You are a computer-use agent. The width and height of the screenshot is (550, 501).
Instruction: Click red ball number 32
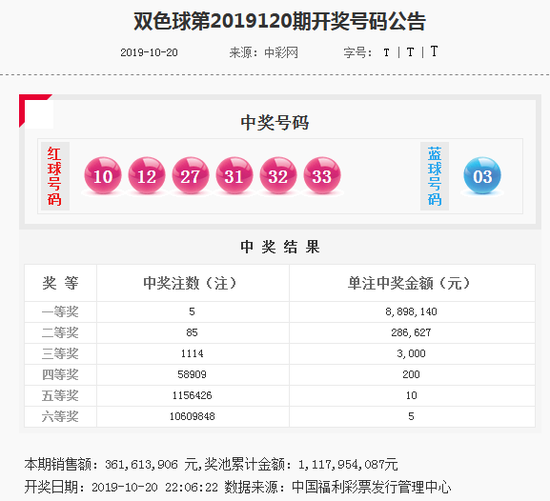[278, 175]
